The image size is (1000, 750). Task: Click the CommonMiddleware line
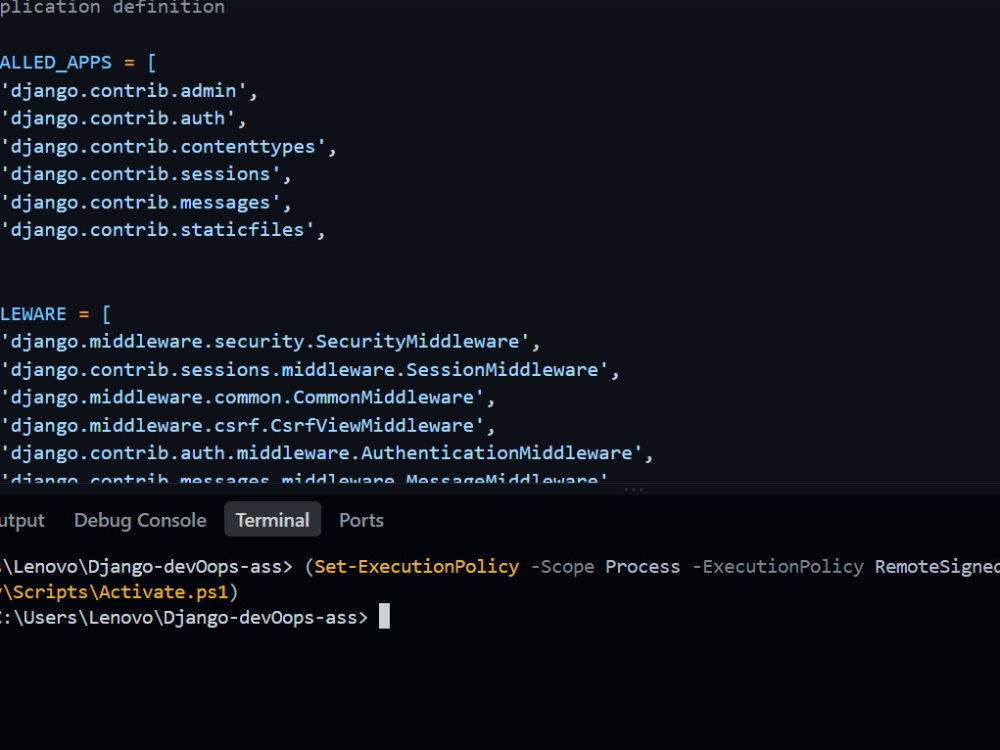pos(247,397)
